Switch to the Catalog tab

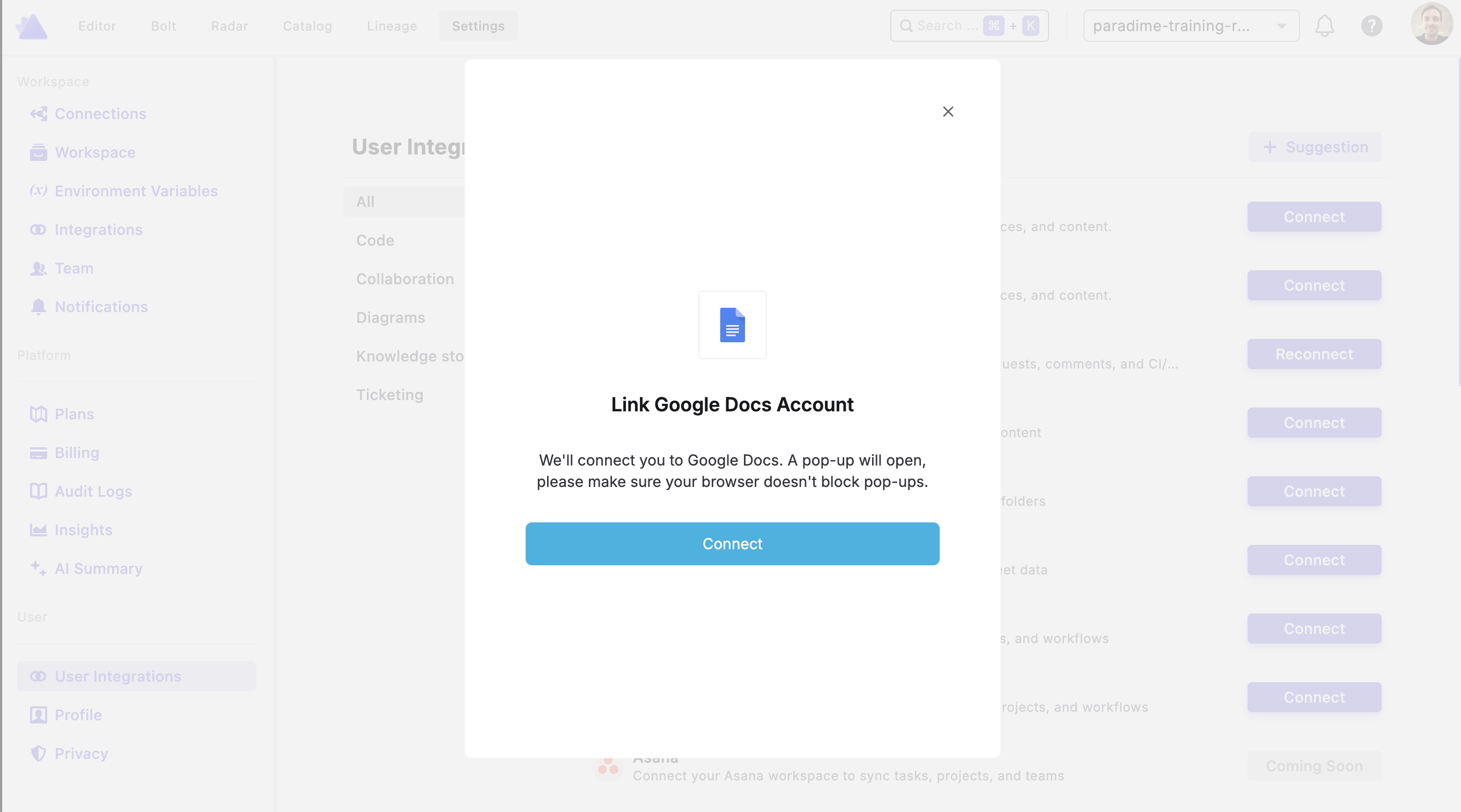[x=307, y=26]
